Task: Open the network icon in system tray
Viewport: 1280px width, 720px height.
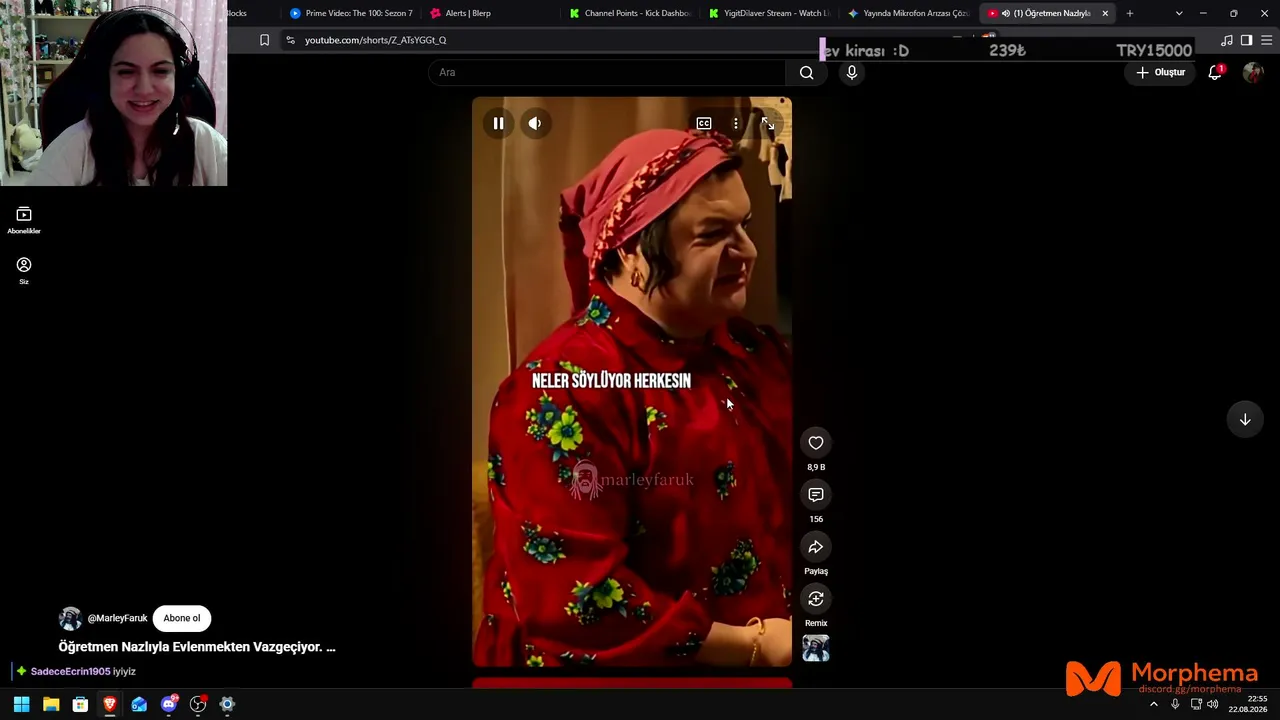Action: (x=1196, y=704)
